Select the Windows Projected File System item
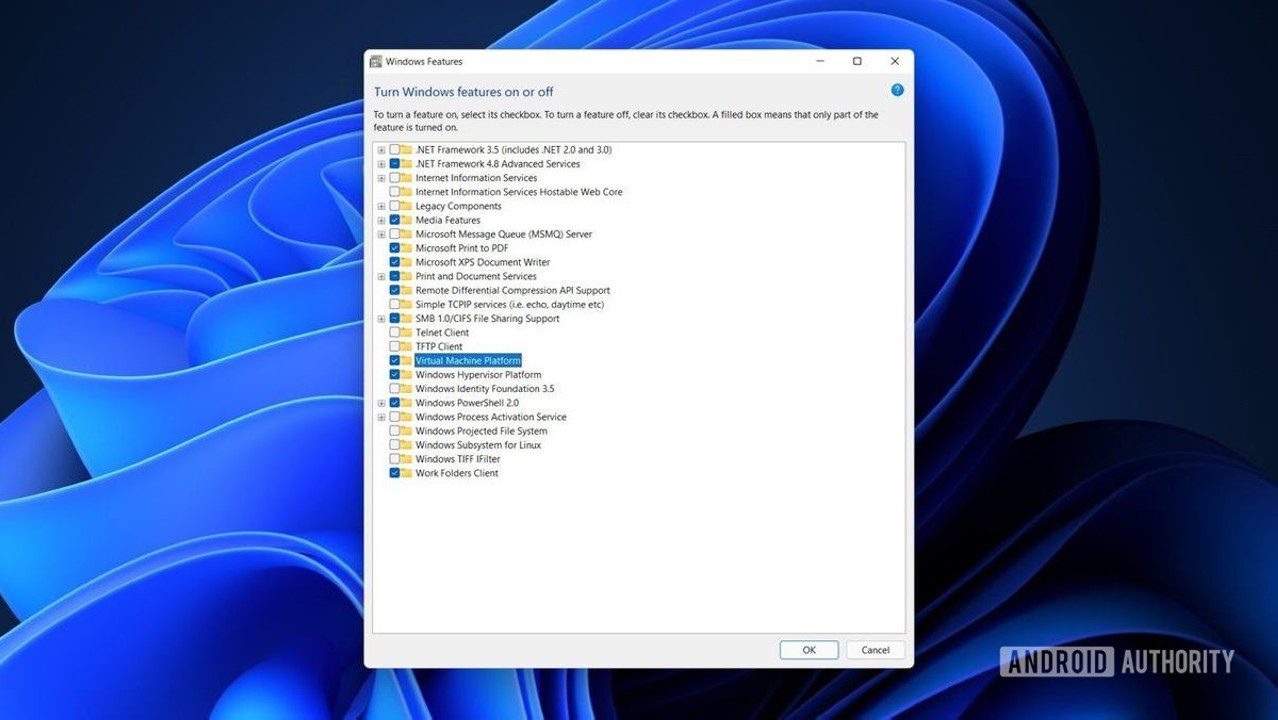This screenshot has height=720, width=1278. coord(481,431)
